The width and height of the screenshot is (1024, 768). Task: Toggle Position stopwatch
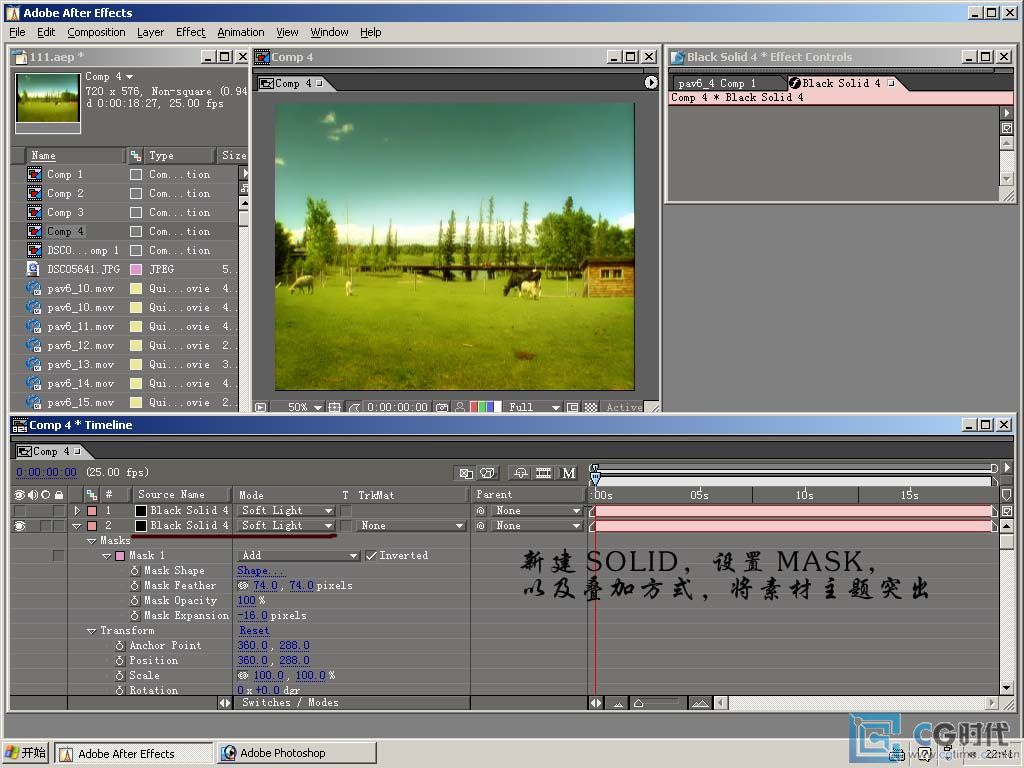120,661
